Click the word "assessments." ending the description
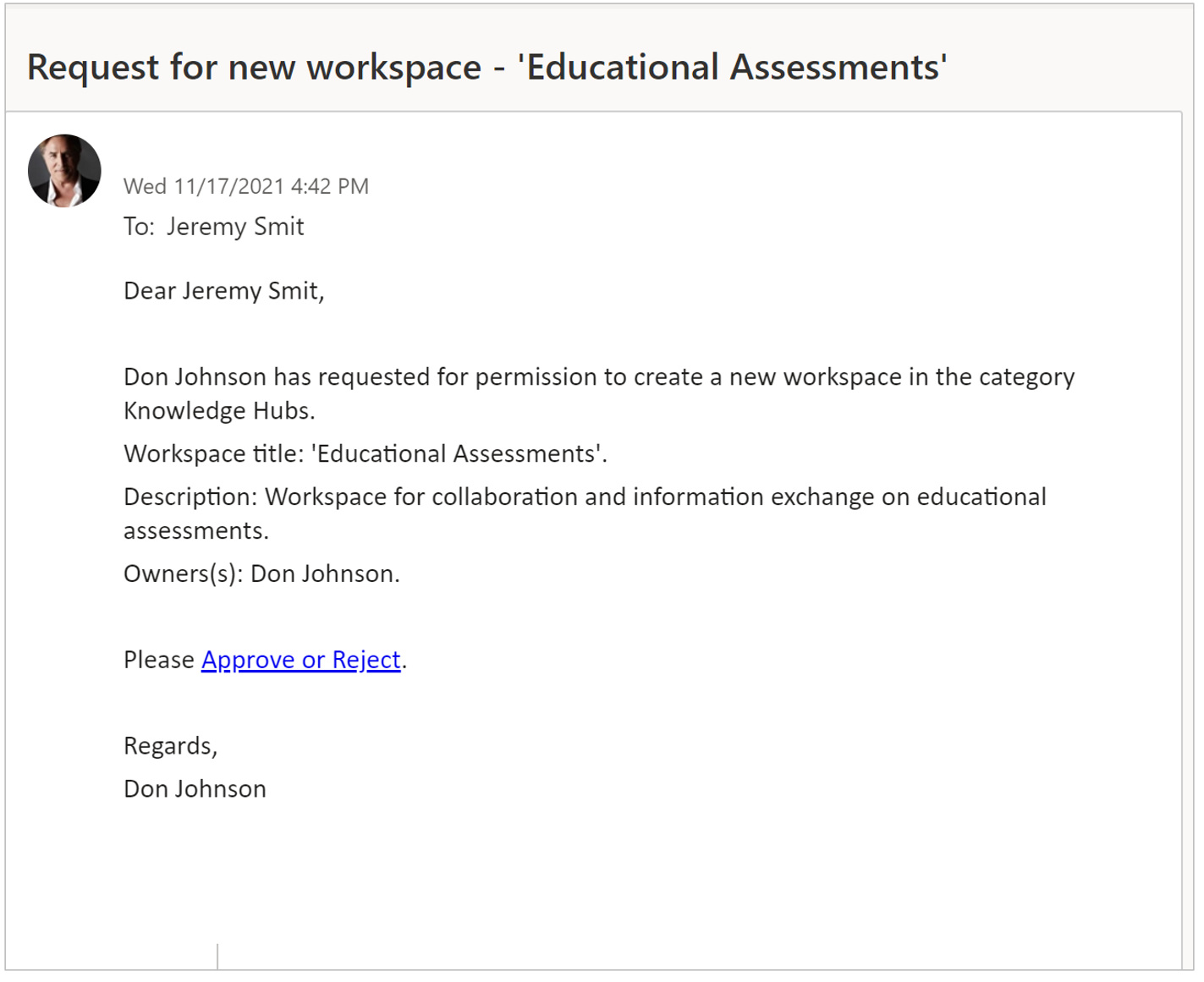1204x982 pixels. [x=196, y=531]
